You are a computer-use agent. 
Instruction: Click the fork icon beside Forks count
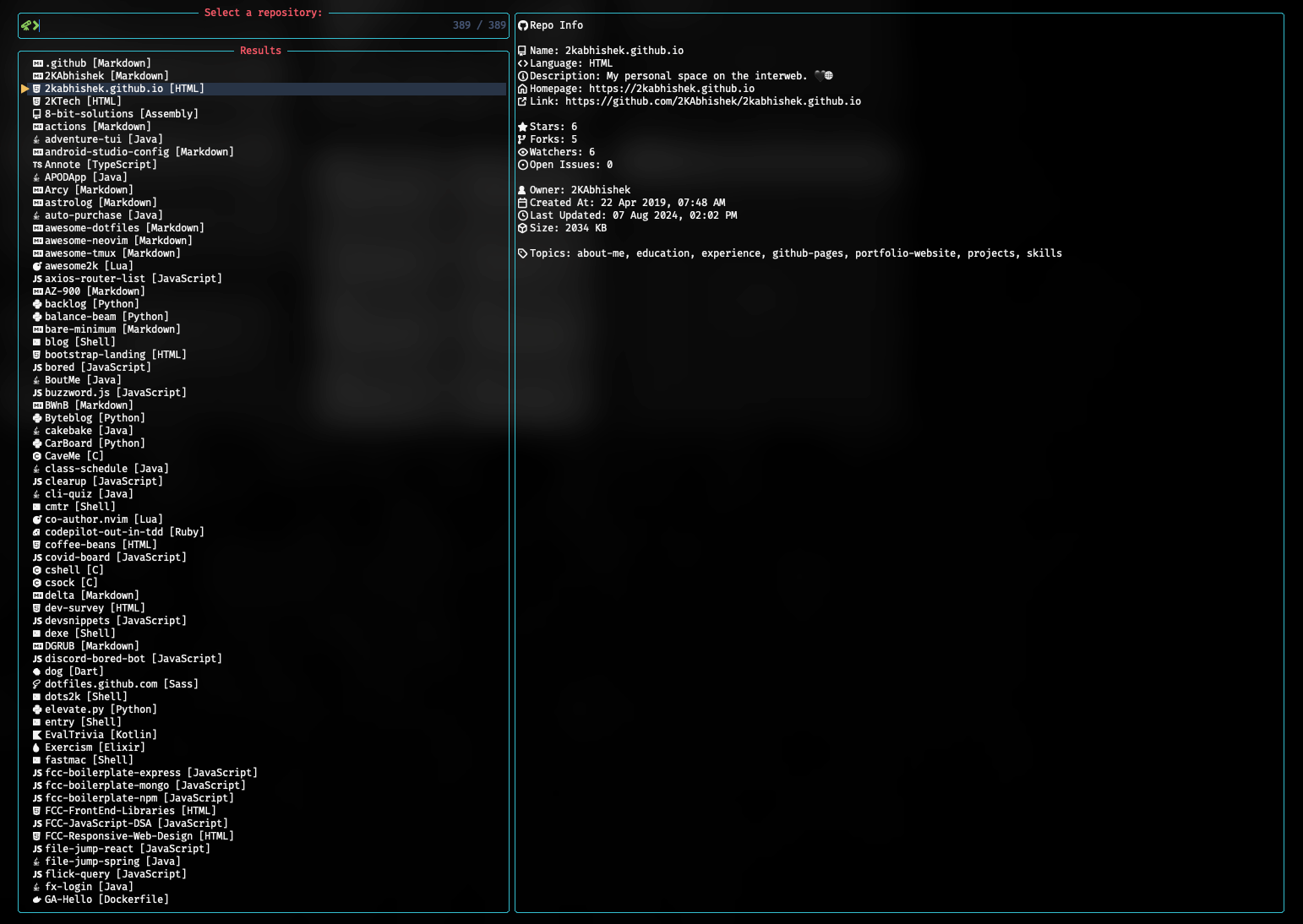click(522, 139)
